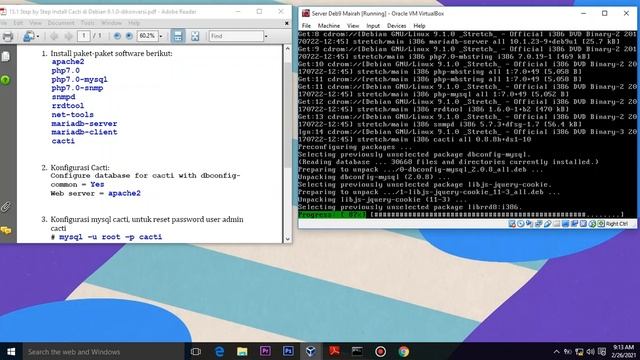Open the Comments panel in Reader sidebar
Screen dimensions: 640x360
(6, 231)
